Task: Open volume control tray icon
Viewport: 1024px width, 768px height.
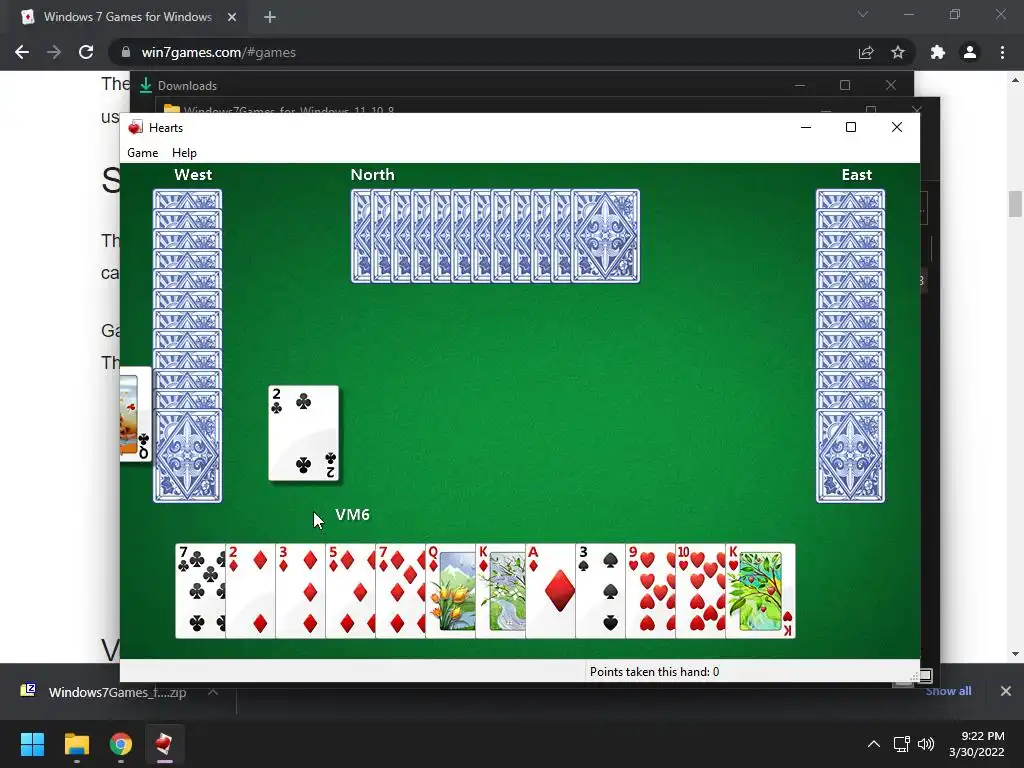Action: click(x=925, y=744)
